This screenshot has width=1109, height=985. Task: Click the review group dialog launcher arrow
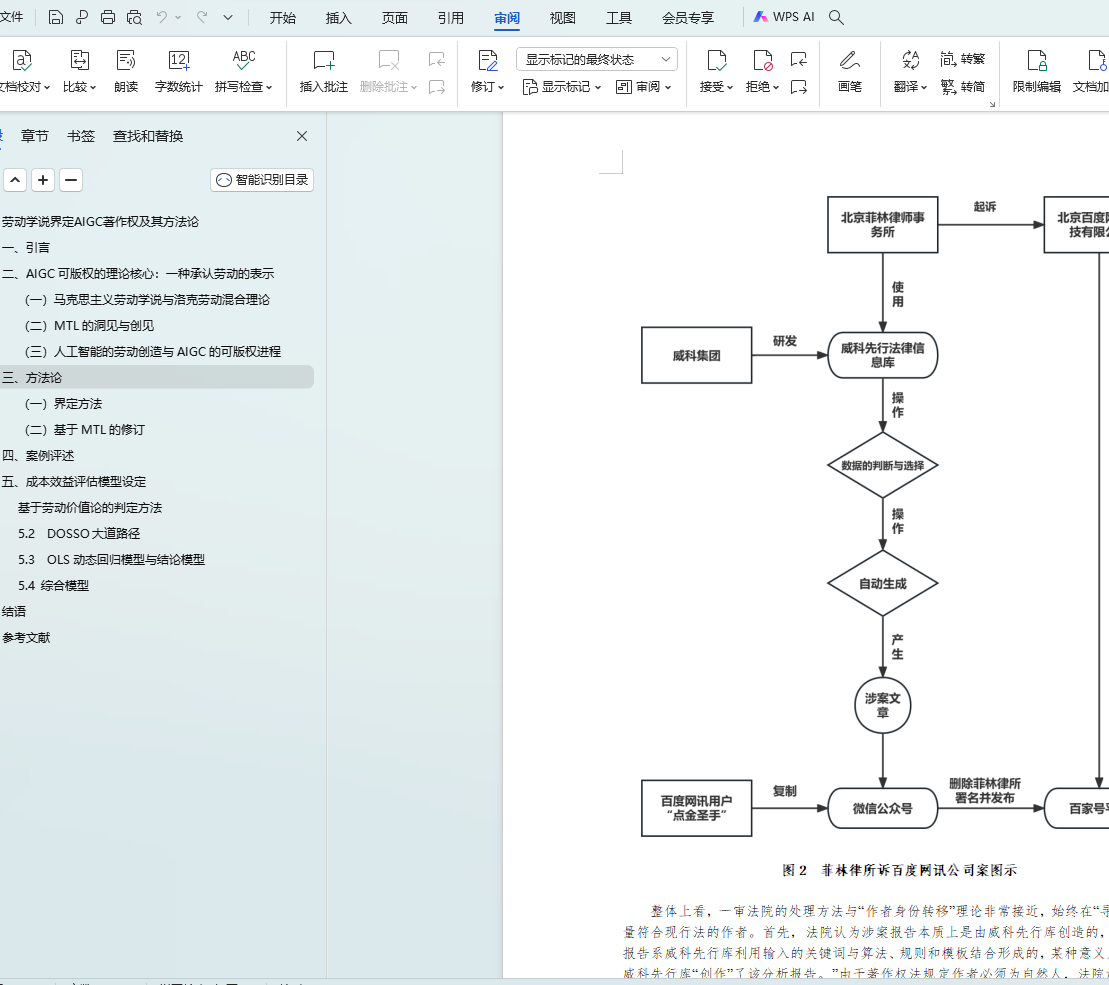tap(992, 104)
